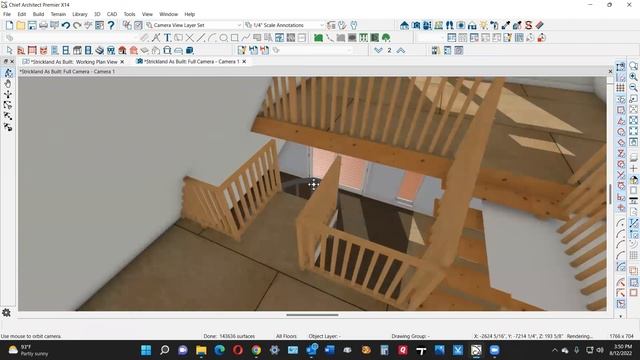Save the plan with floppy disk icon
The height and width of the screenshot is (360, 640).
click(32, 25)
